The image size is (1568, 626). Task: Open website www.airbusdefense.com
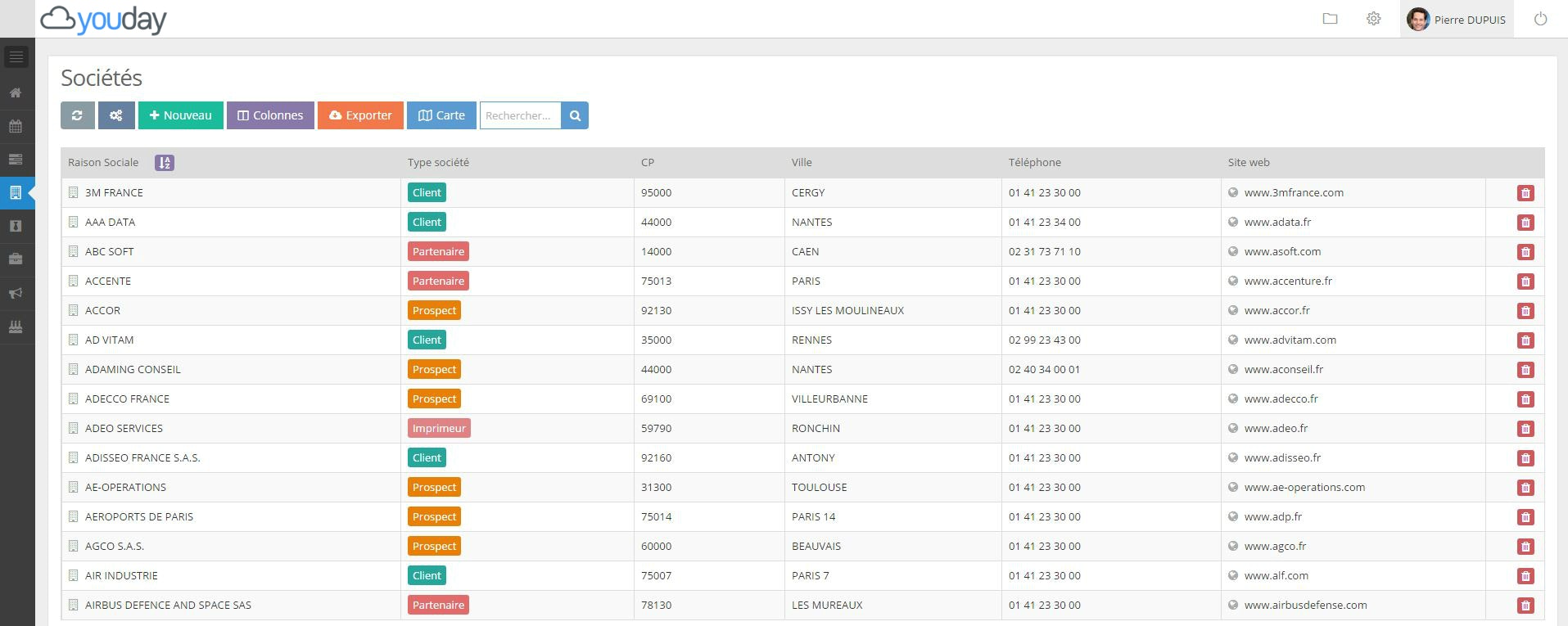(1305, 606)
